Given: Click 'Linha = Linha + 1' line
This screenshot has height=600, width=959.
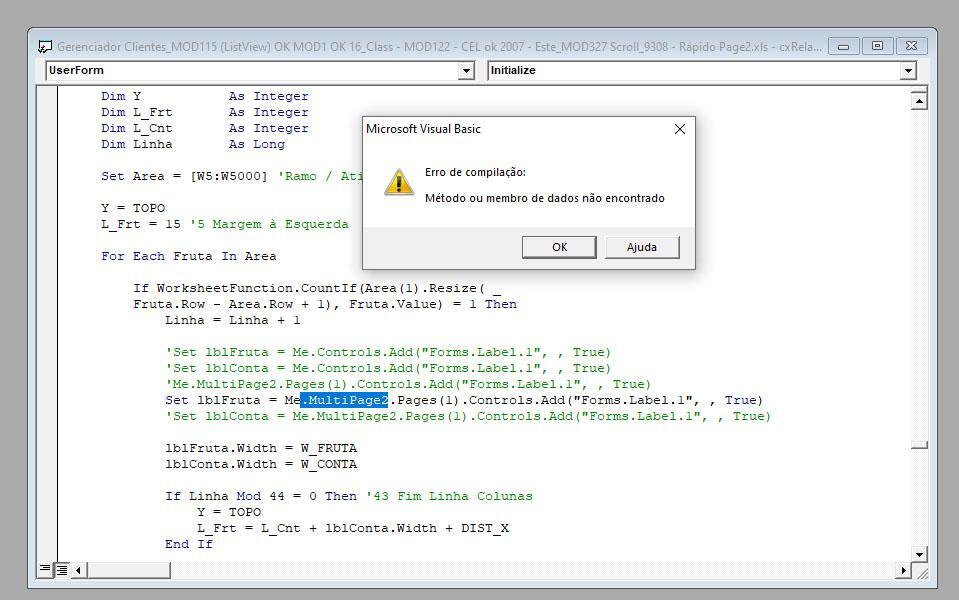Looking at the screenshot, I should click(x=233, y=320).
